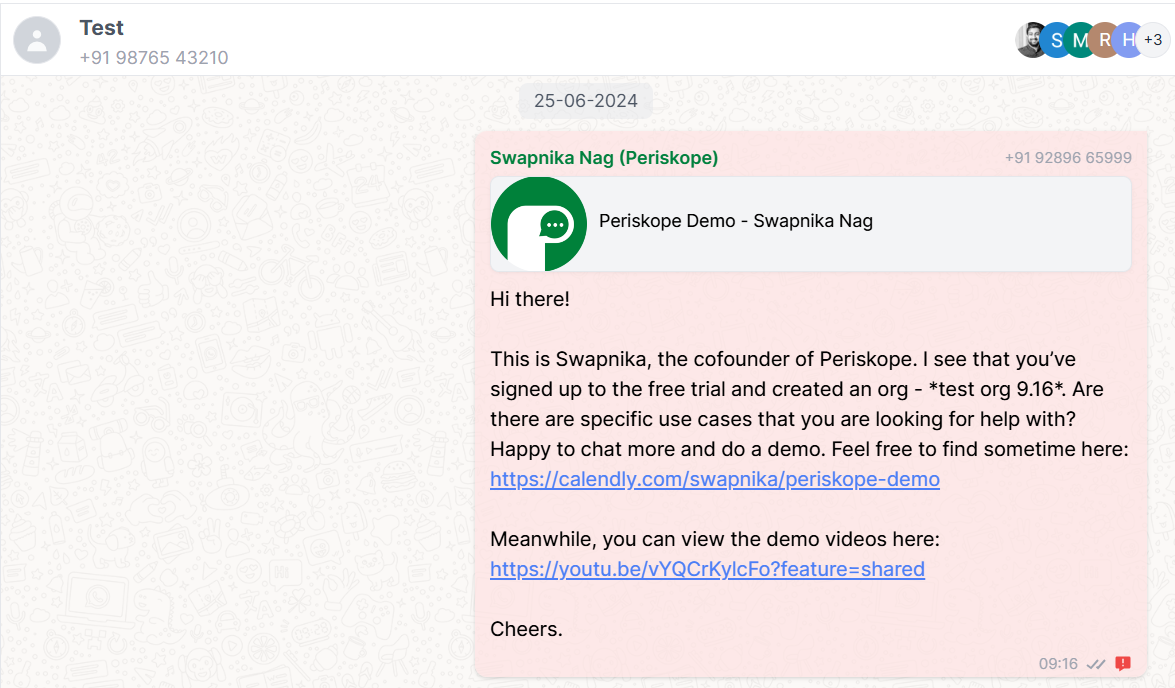1175x688 pixels.
Task: Click sender name Swapnika Nag (Periskope)
Action: pos(604,157)
